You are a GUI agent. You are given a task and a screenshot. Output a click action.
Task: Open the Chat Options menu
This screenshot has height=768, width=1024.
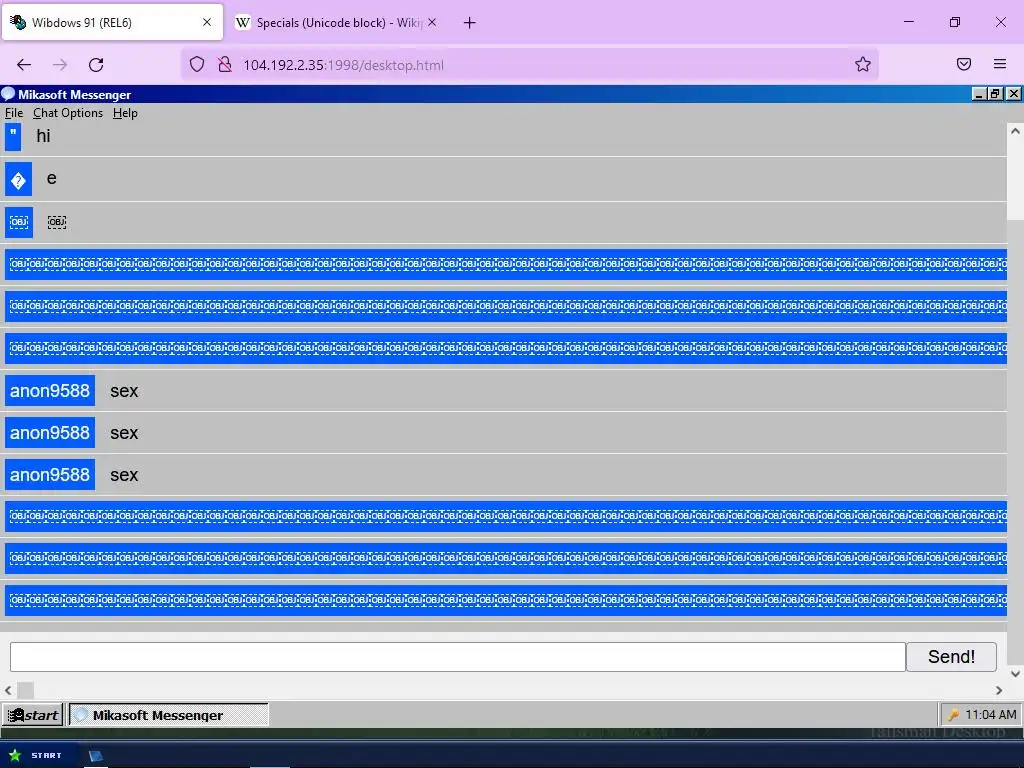68,113
